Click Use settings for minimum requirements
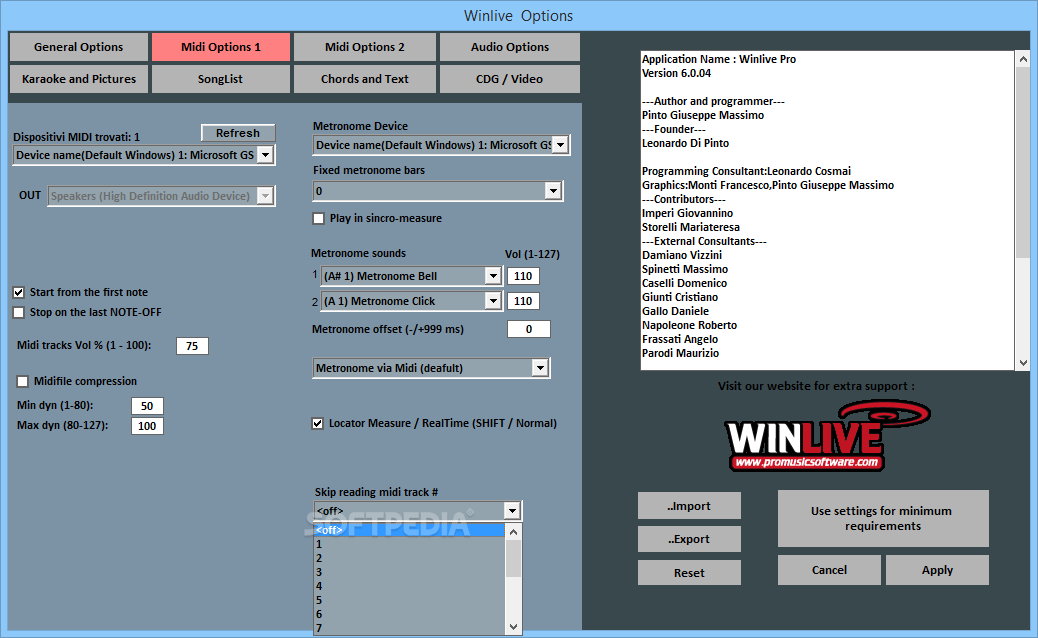This screenshot has height=638, width=1038. coord(883,518)
